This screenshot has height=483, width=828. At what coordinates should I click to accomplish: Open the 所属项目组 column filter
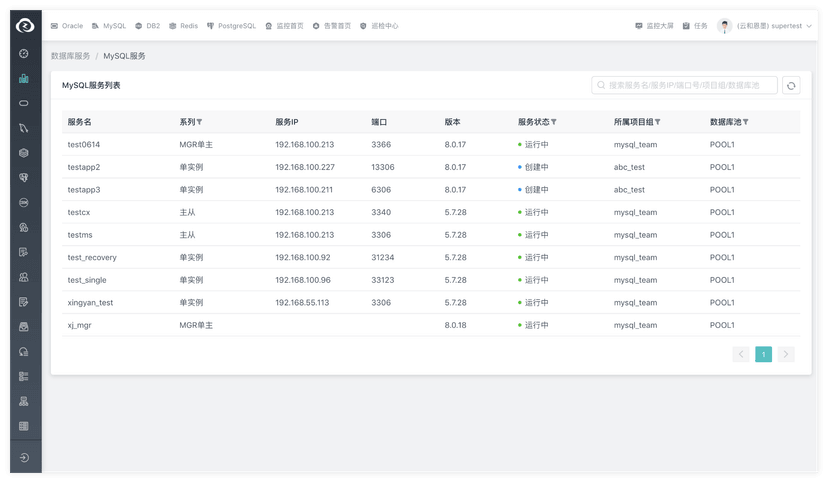click(657, 122)
